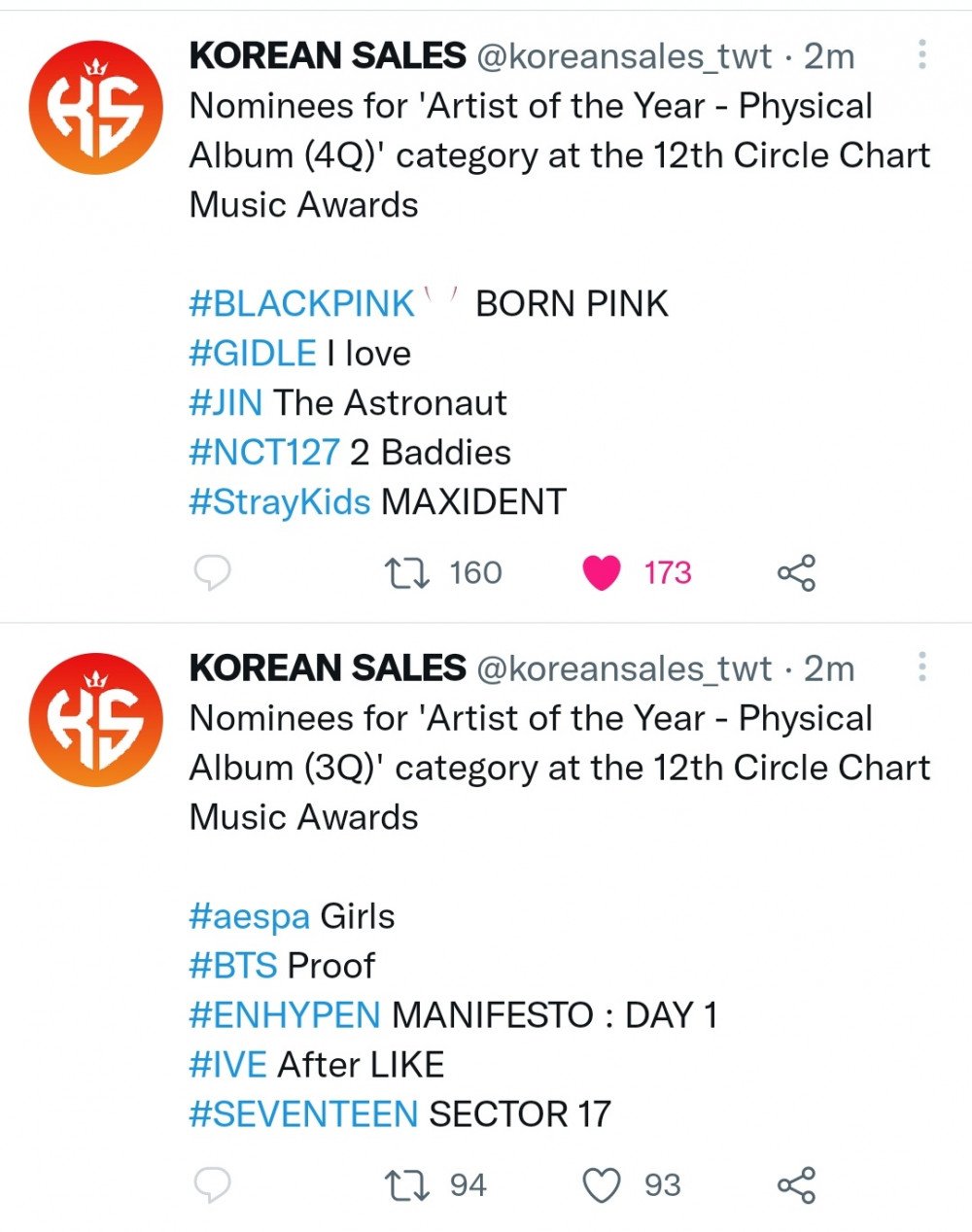The width and height of the screenshot is (972, 1232).
Task: Follow the #NCT127 hashtag link
Action: click(264, 453)
